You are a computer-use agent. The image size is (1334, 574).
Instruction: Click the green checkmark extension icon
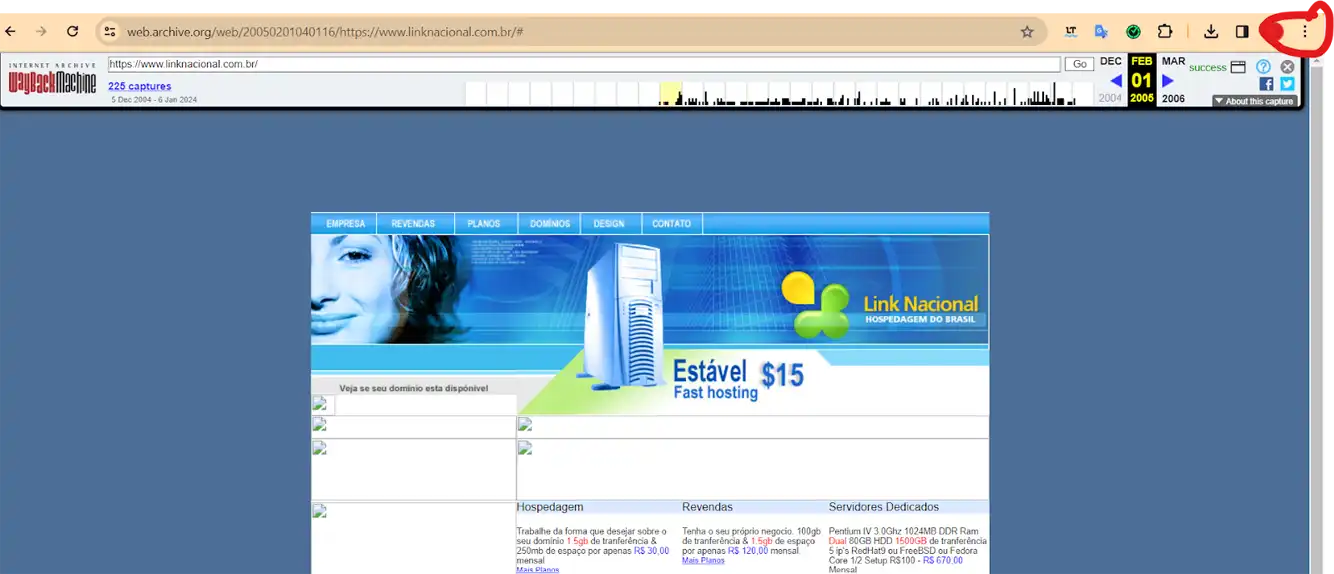pyautogui.click(x=1133, y=32)
